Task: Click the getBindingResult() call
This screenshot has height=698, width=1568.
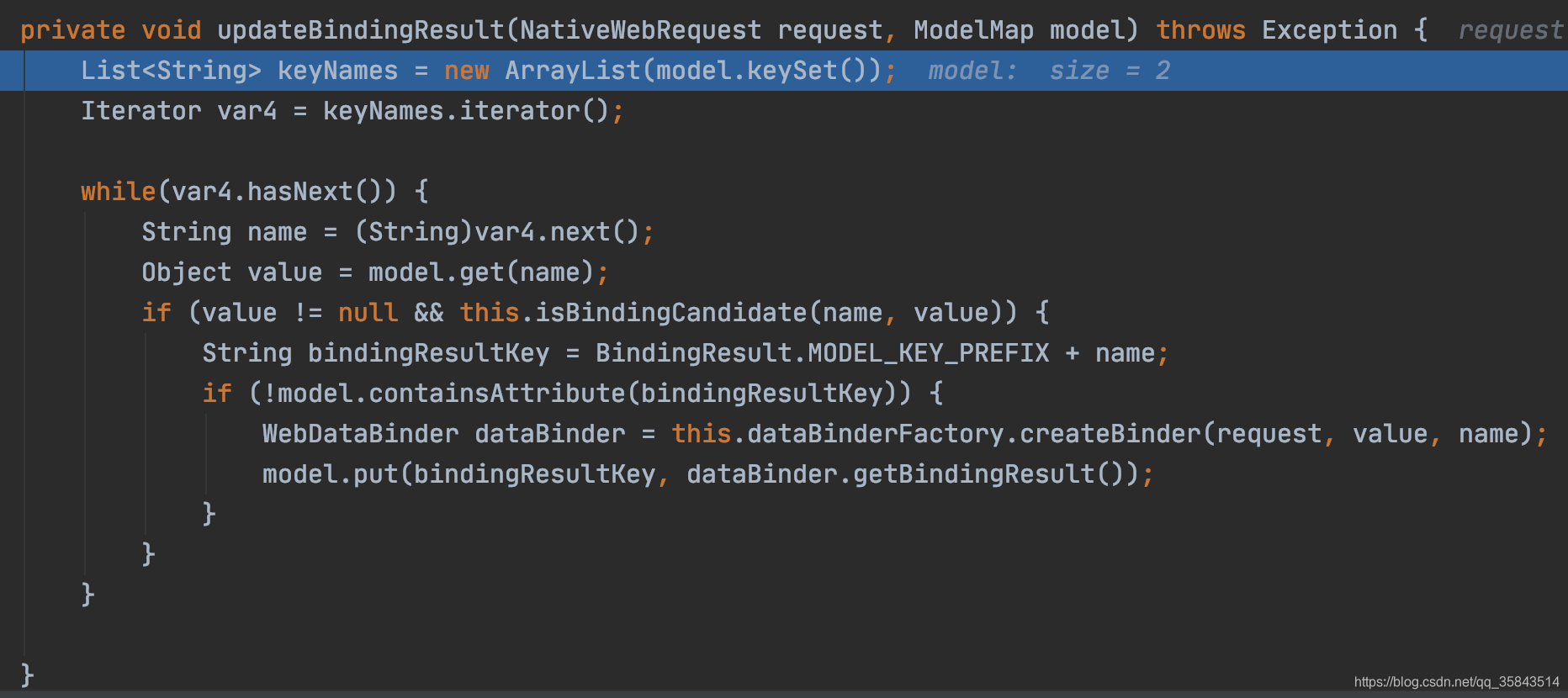Action: [x=989, y=474]
